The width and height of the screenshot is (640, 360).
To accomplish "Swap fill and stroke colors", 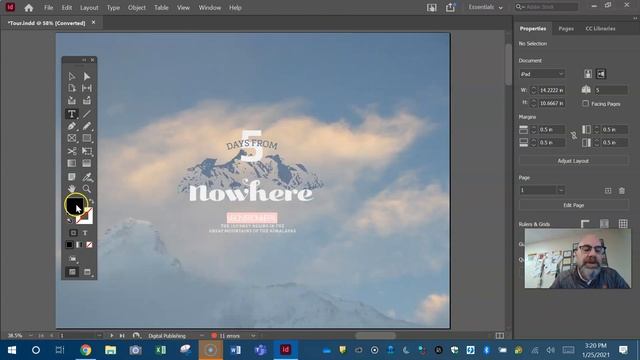I will click(91, 202).
